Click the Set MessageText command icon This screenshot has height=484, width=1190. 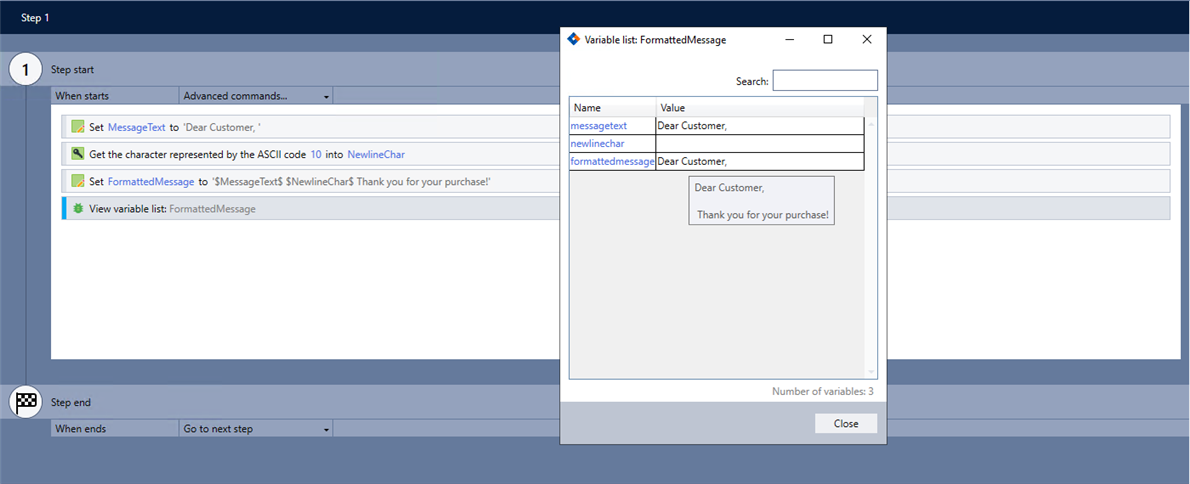click(78, 127)
